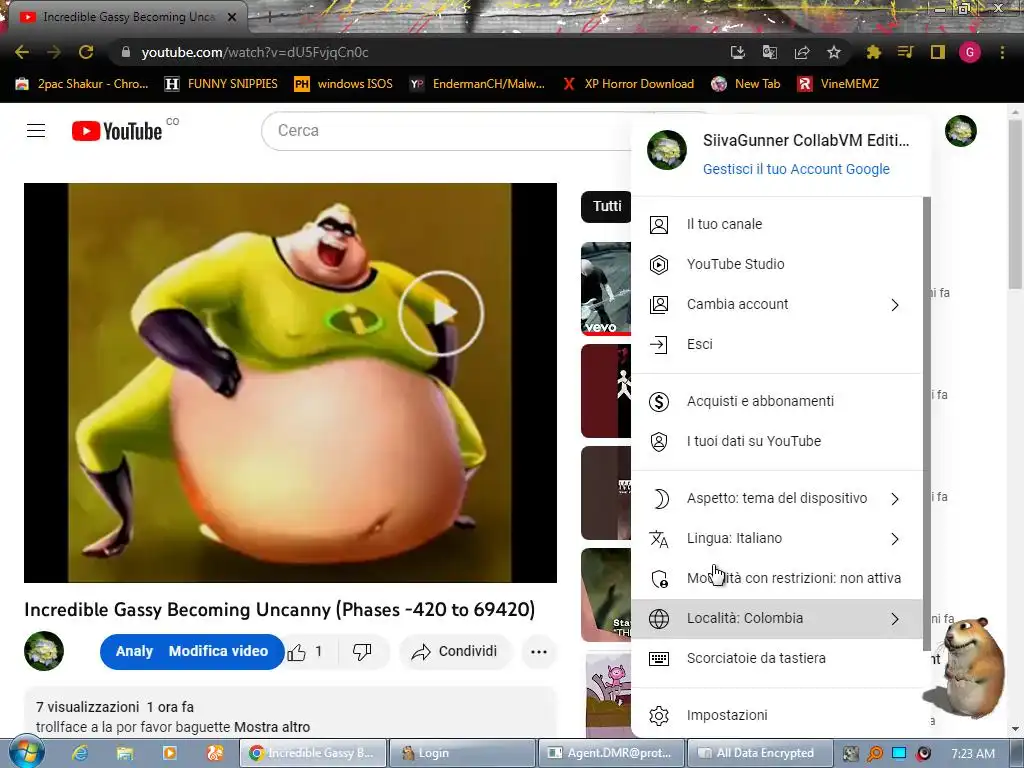Screen dimensions: 1024x768
Task: Toggle the browser side panel icon
Action: click(938, 52)
